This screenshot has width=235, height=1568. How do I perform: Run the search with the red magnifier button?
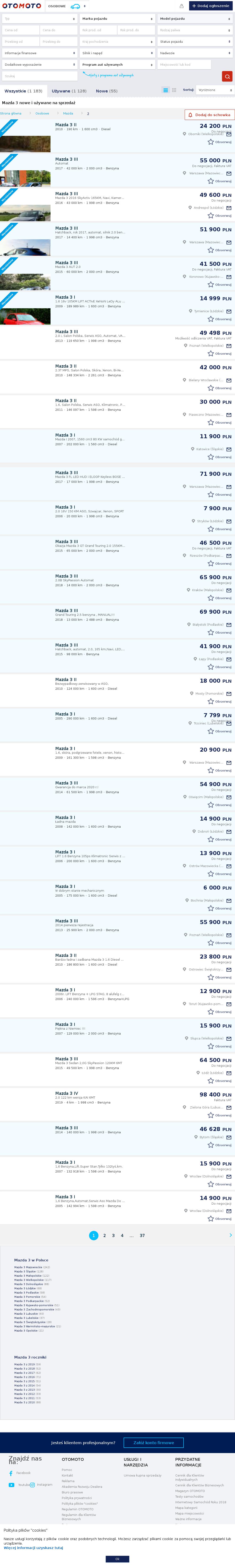[227, 76]
